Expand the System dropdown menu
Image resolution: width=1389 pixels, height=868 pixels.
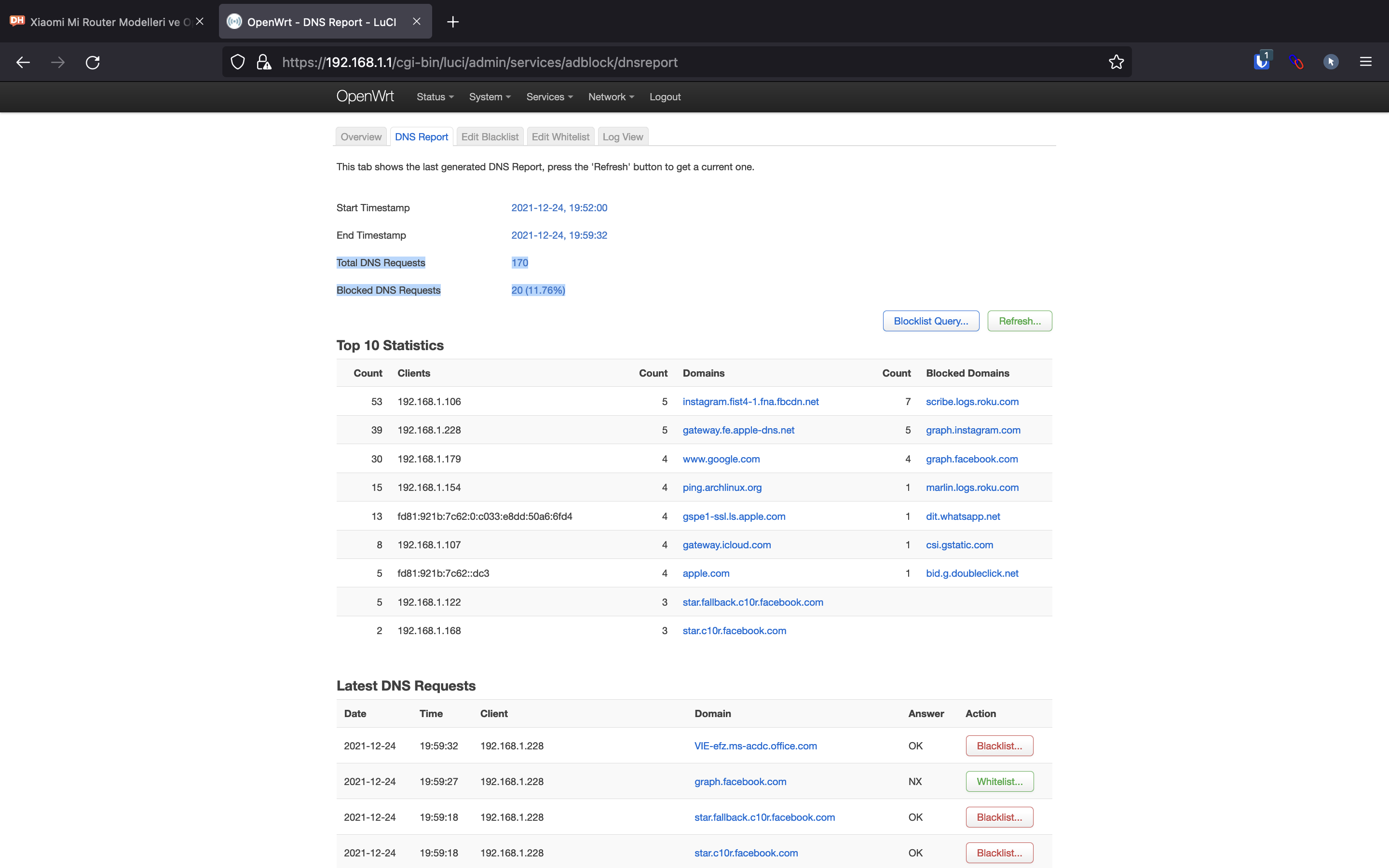tap(490, 97)
